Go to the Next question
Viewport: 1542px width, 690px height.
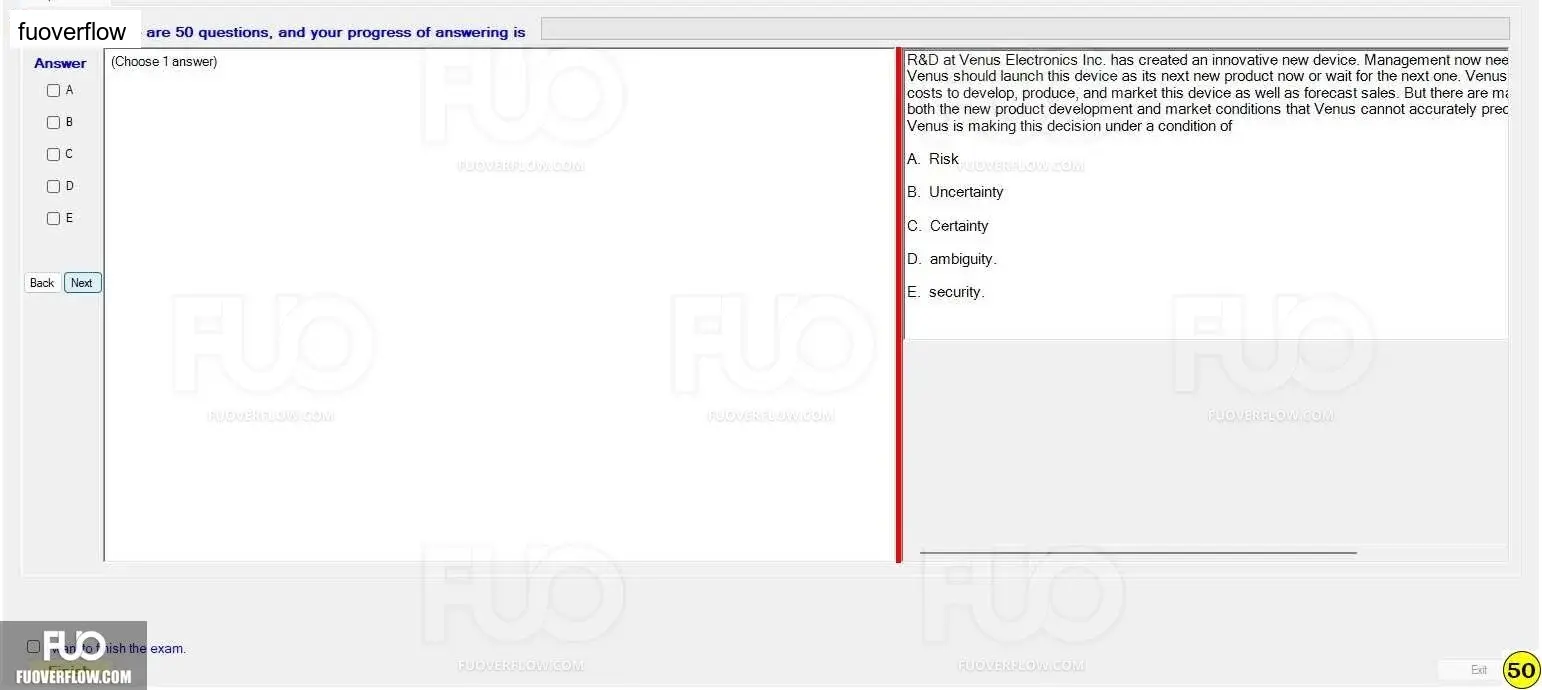[x=83, y=283]
